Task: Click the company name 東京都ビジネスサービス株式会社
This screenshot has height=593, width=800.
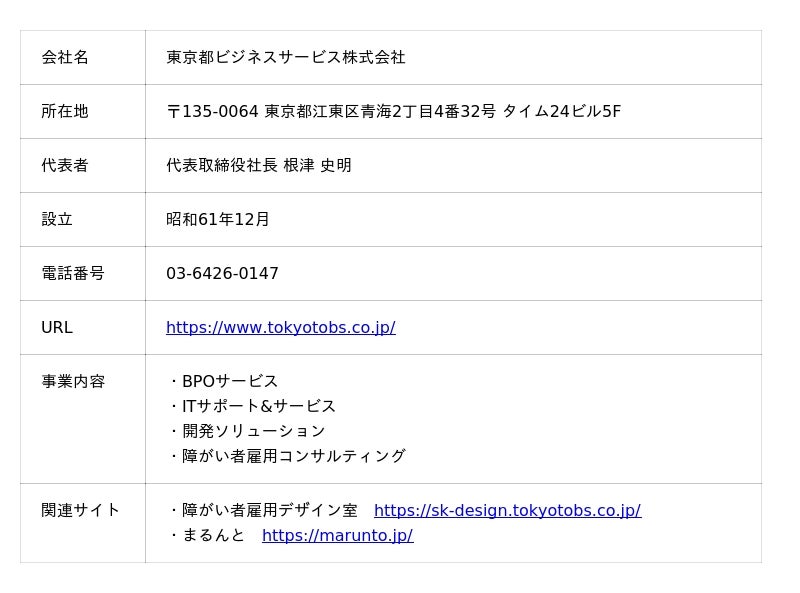Action: click(285, 58)
